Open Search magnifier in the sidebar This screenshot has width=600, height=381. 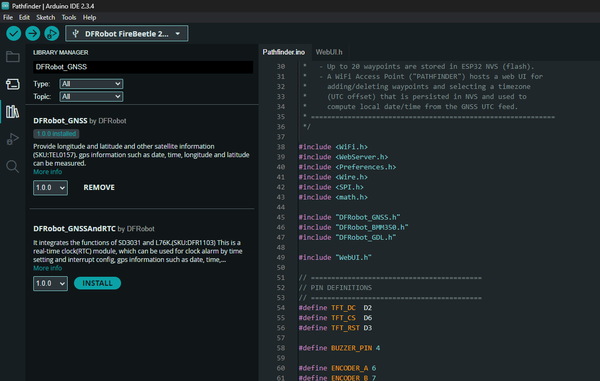(x=13, y=166)
